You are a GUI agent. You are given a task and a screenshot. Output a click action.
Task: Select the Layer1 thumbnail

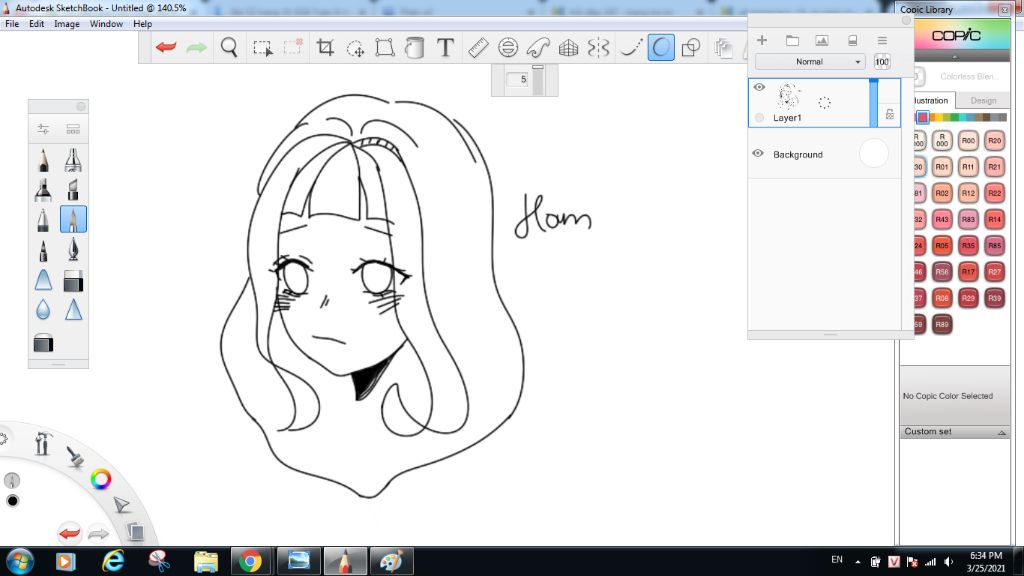pyautogui.click(x=788, y=97)
